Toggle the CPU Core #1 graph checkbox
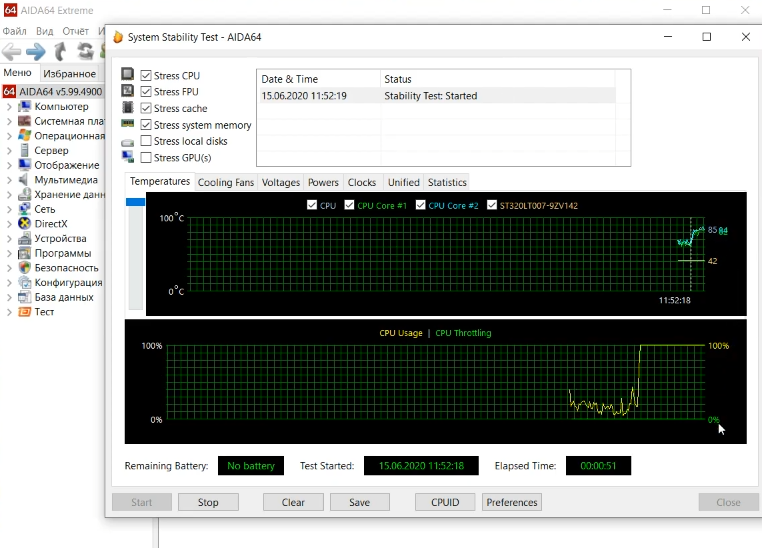762x548 pixels. (349, 205)
